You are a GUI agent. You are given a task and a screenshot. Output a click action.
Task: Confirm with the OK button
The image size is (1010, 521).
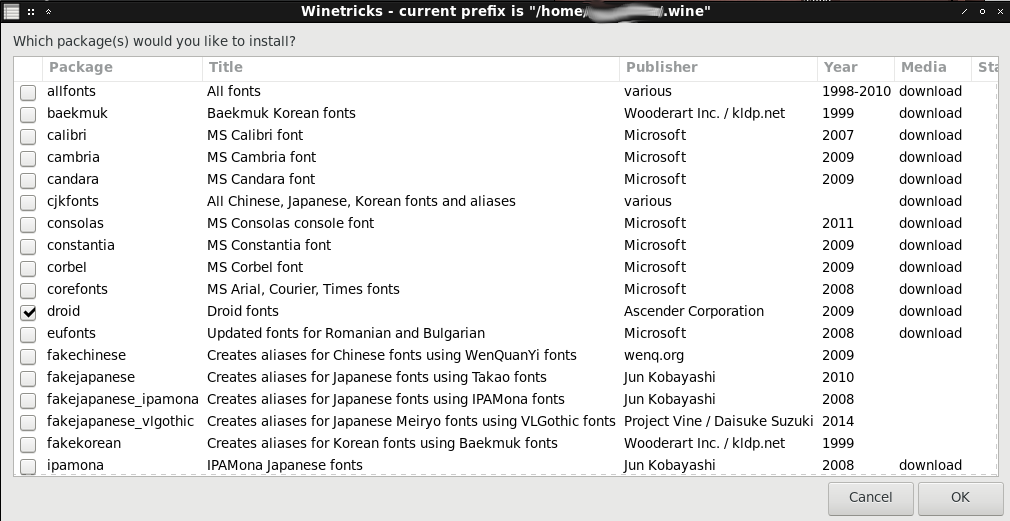click(960, 498)
